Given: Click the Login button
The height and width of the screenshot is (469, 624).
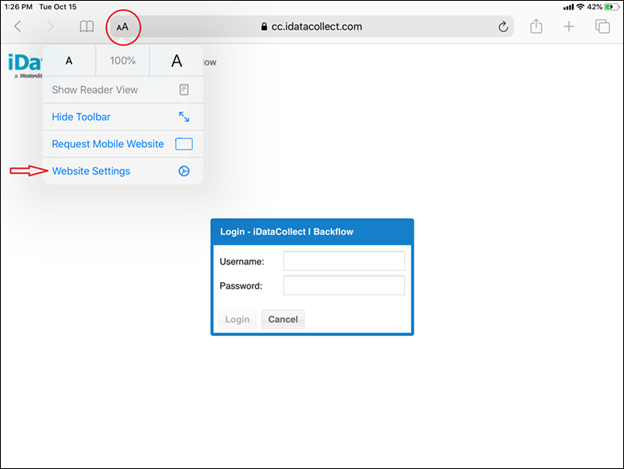Looking at the screenshot, I should [x=238, y=319].
